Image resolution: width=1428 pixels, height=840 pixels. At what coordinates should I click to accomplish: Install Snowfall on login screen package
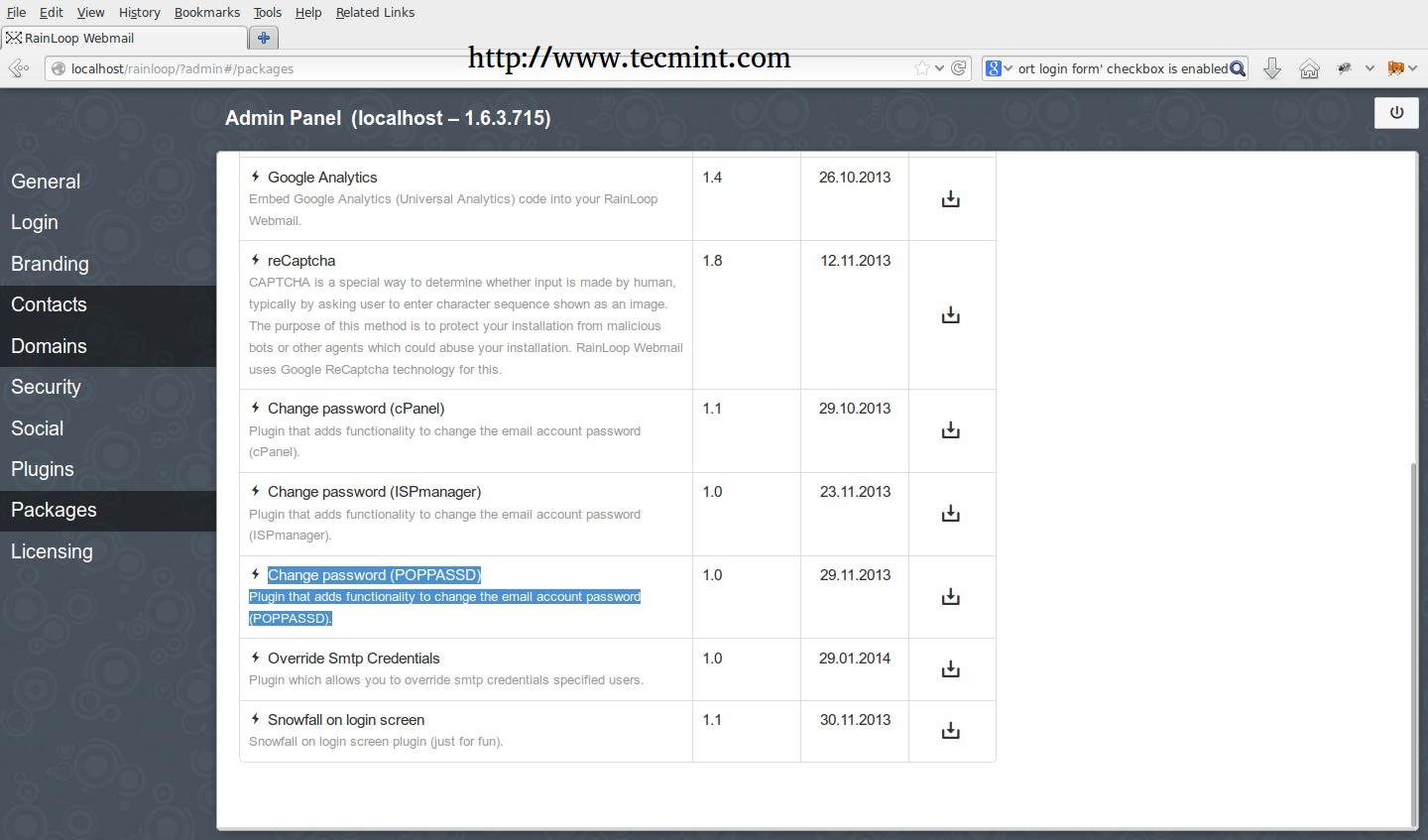click(x=950, y=731)
